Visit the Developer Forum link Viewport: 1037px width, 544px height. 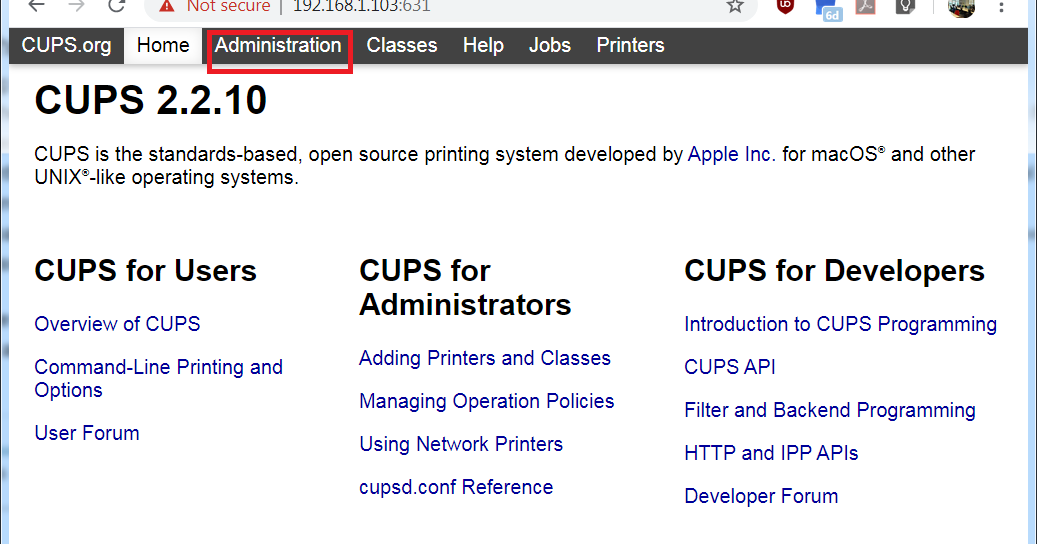pos(761,496)
